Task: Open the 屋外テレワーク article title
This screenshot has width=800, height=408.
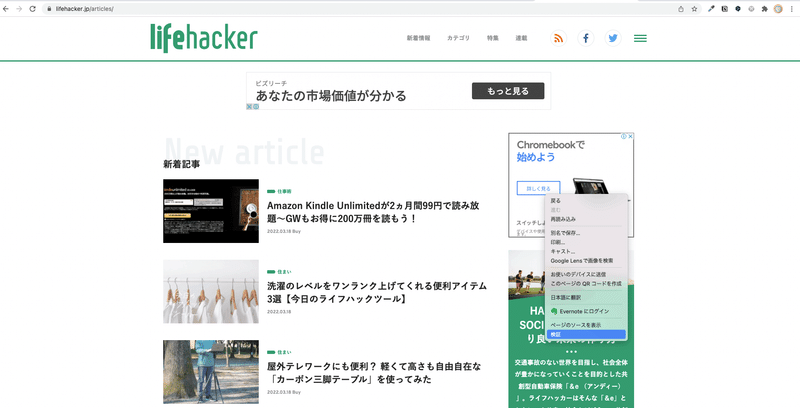Action: tap(374, 373)
